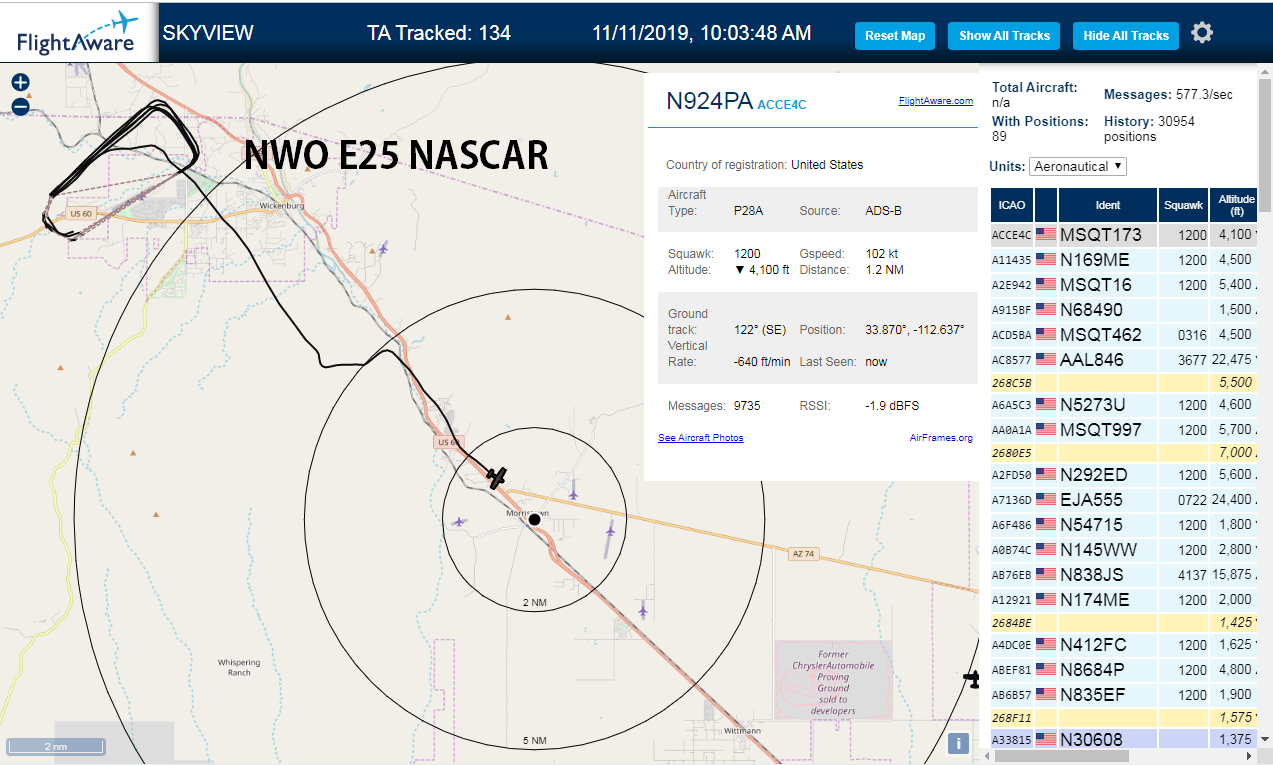Click the AZ 74 highway shield

click(x=802, y=554)
